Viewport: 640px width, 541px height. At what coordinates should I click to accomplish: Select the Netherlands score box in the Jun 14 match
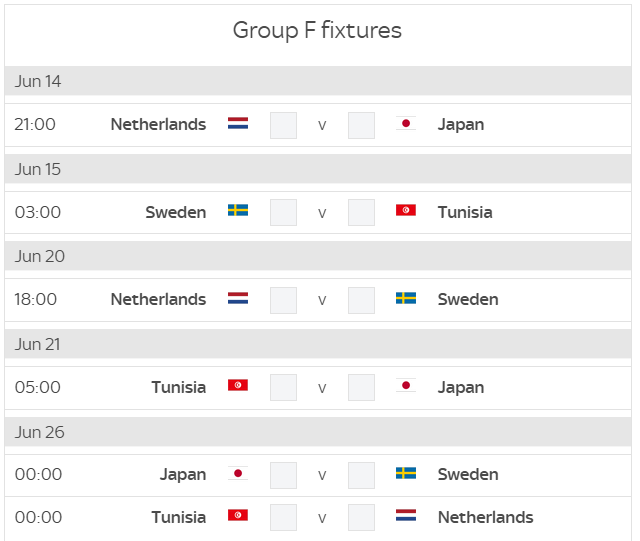[x=283, y=125]
